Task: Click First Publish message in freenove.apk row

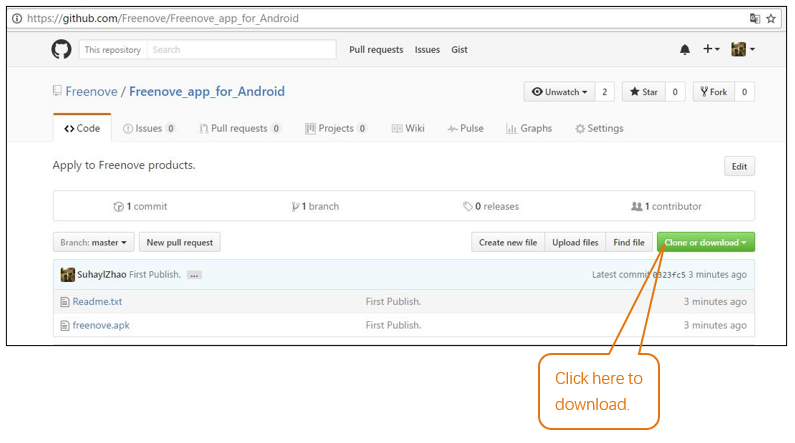Action: [x=393, y=325]
